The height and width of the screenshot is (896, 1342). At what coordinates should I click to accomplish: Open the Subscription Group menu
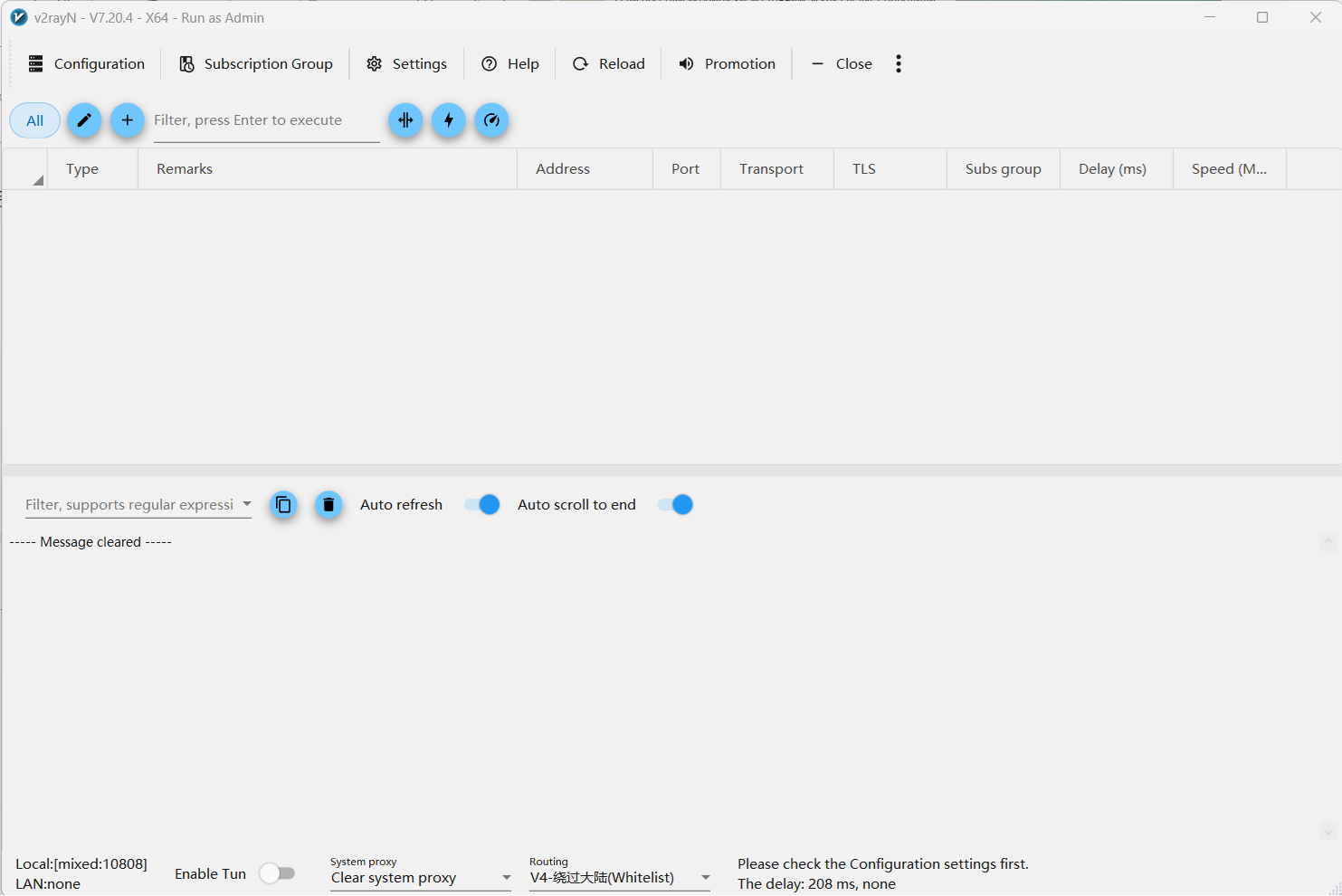click(x=256, y=63)
